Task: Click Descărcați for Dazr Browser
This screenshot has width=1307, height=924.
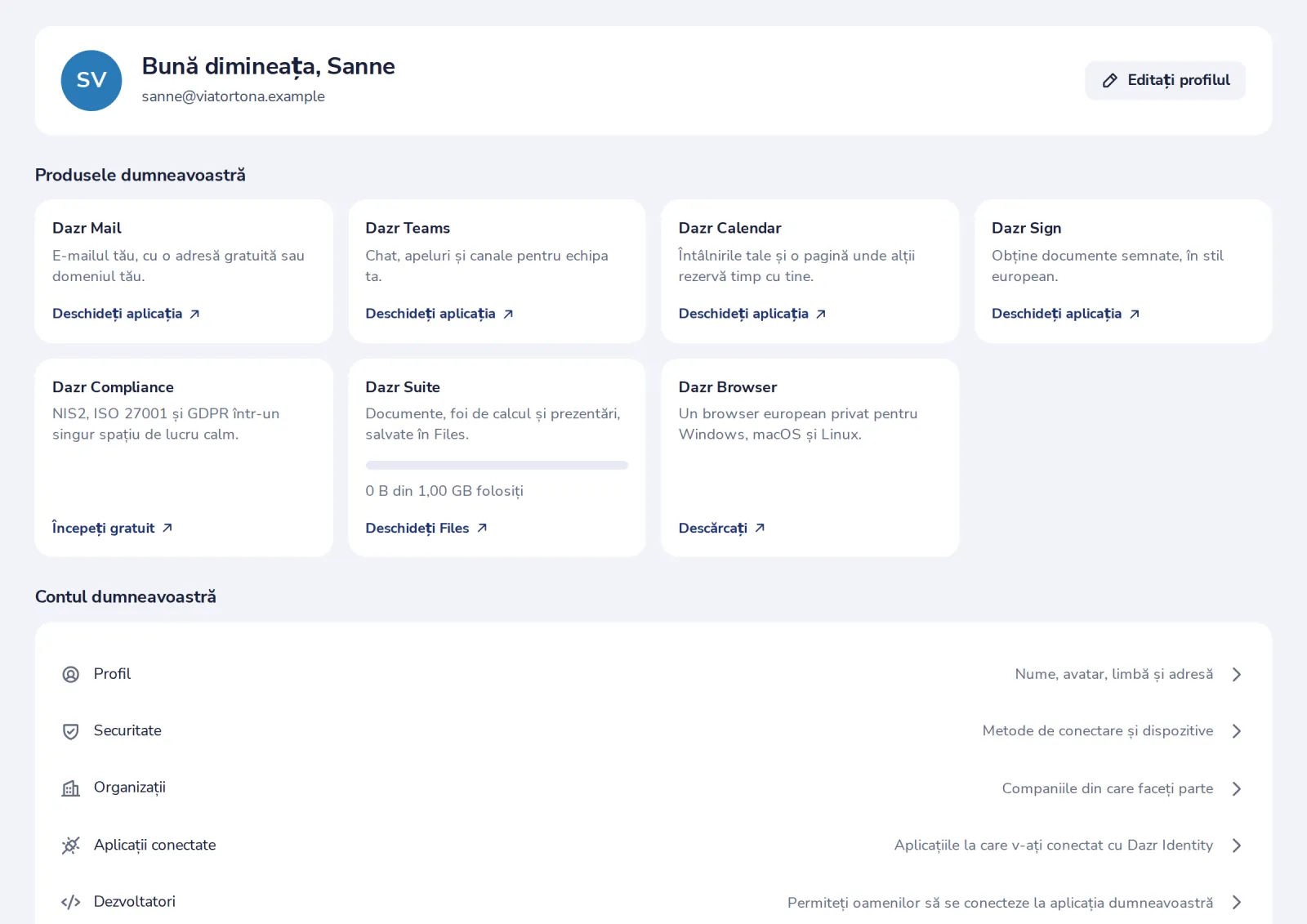Action: (722, 528)
